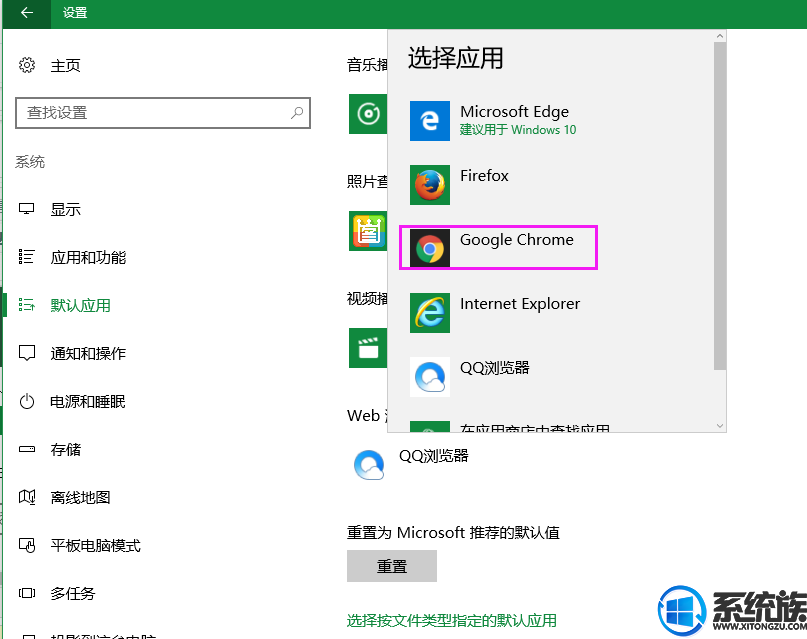Open 通知和操作 settings
The image size is (807, 639).
[88, 353]
